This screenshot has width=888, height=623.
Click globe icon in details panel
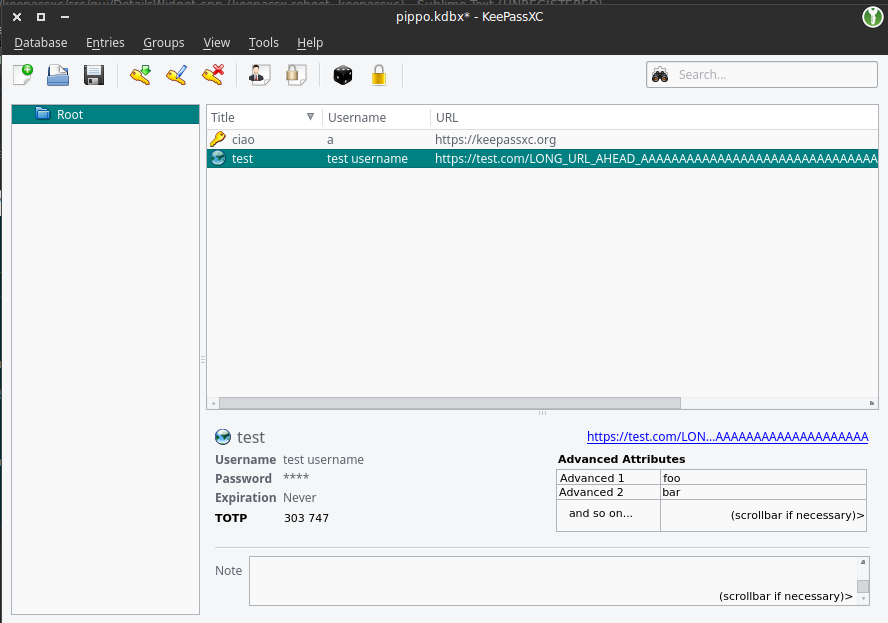point(223,437)
